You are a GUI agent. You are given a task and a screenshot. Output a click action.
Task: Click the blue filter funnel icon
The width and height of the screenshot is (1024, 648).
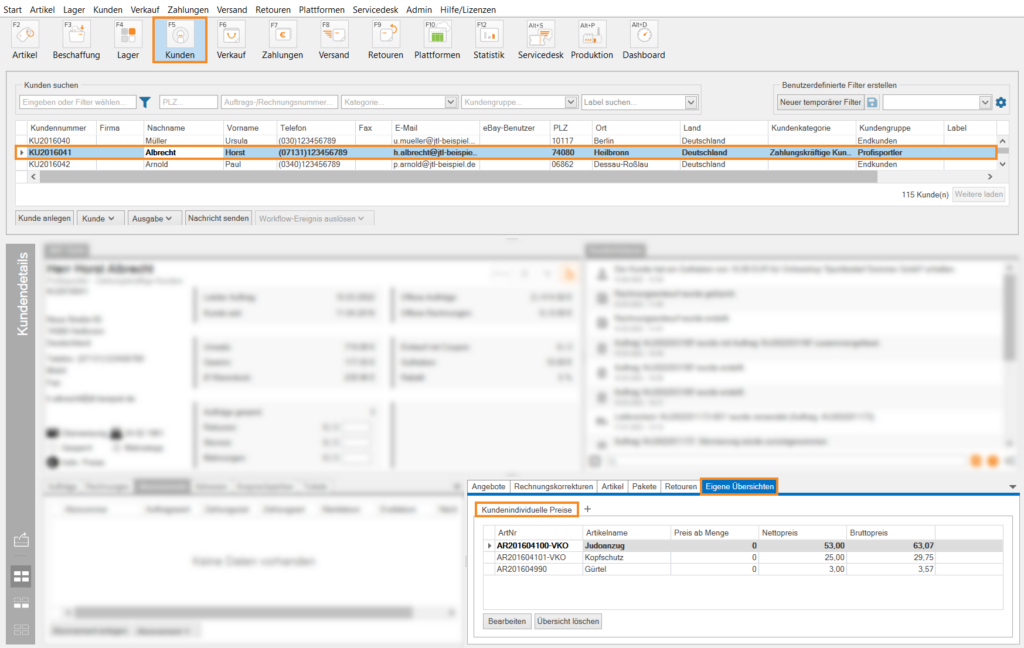[145, 102]
